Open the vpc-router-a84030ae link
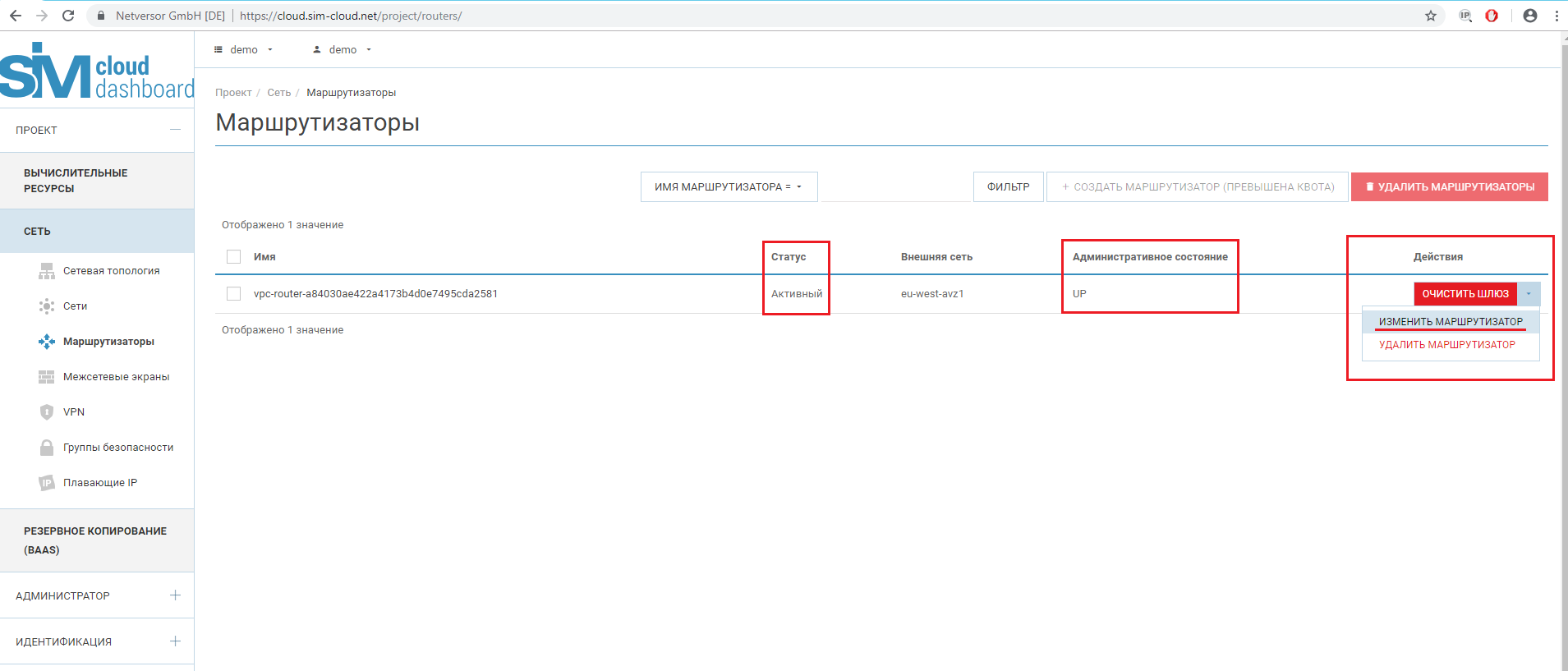The height and width of the screenshot is (671, 1568). pos(375,294)
